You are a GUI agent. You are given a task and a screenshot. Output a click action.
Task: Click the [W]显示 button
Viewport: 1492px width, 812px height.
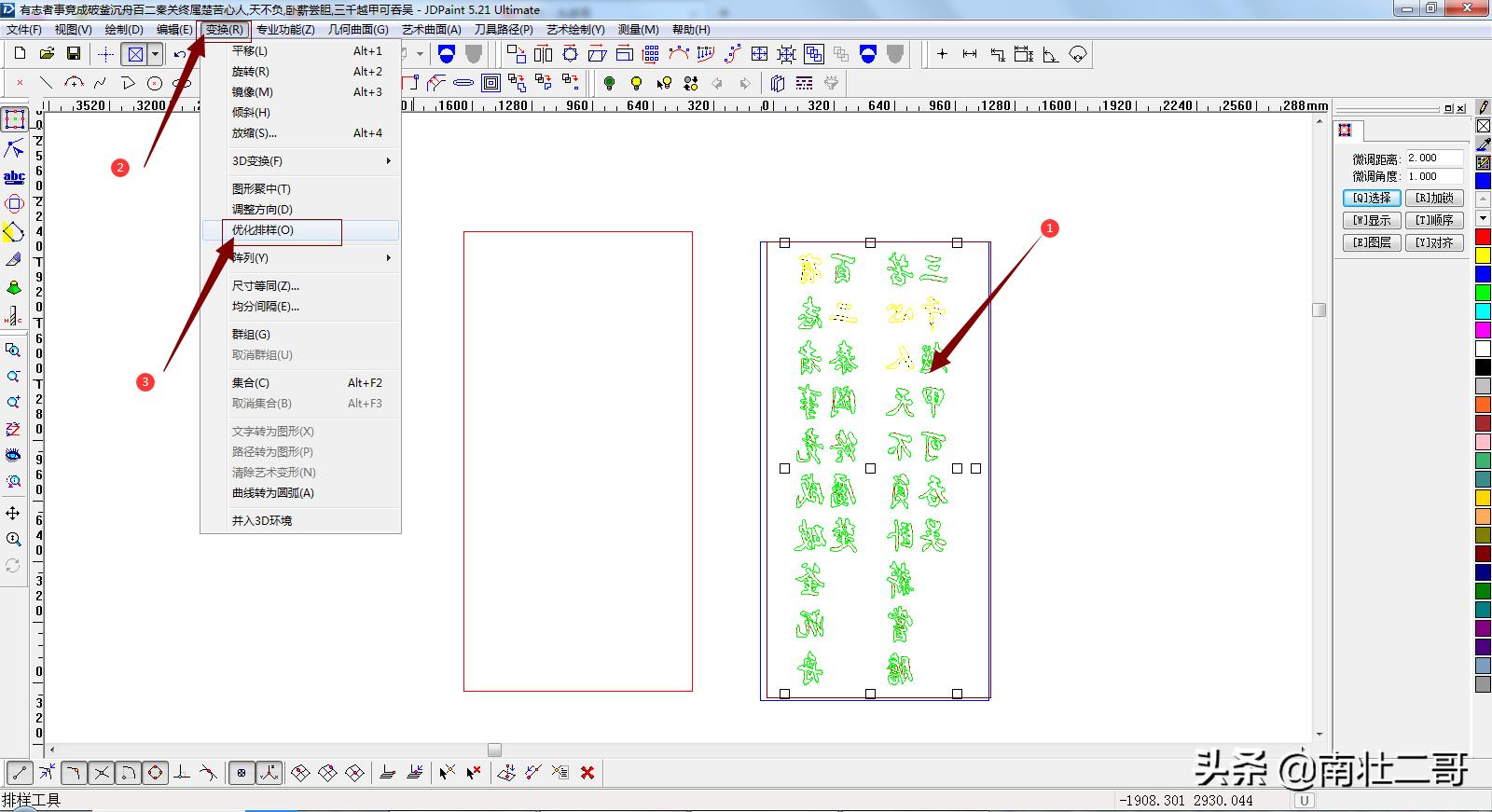click(x=1372, y=220)
